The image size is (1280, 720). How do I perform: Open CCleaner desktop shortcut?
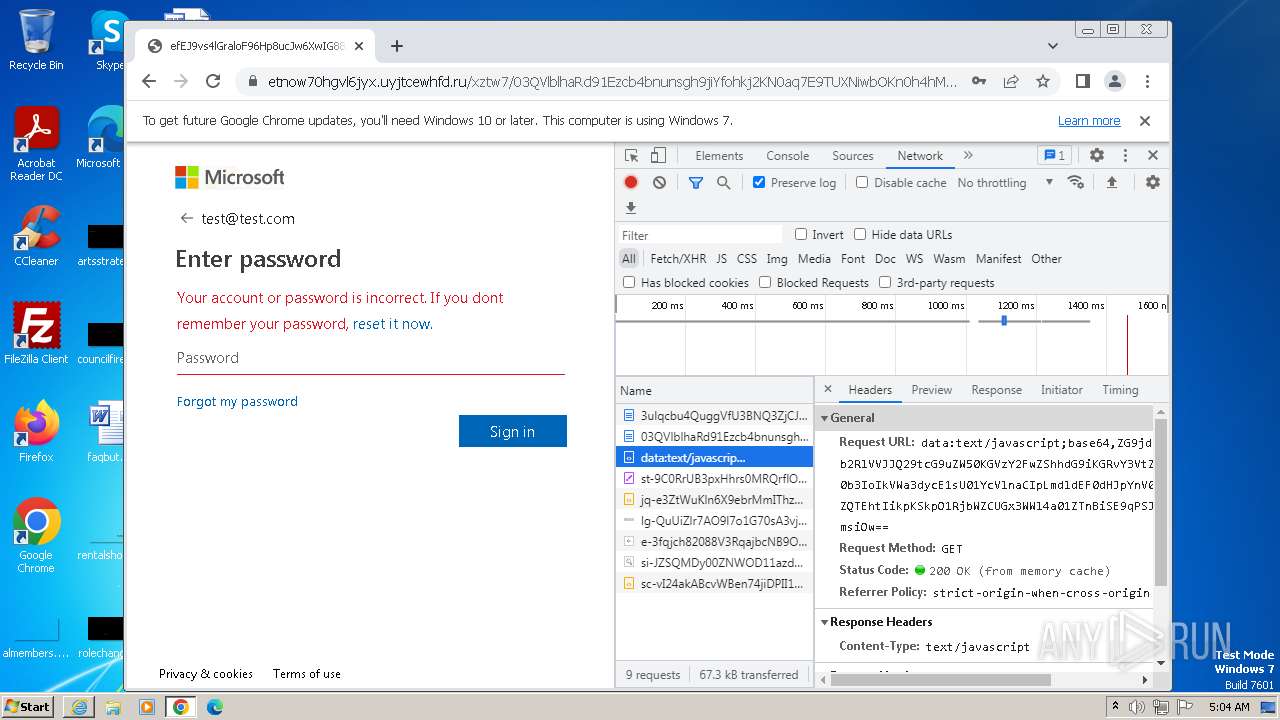point(36,236)
